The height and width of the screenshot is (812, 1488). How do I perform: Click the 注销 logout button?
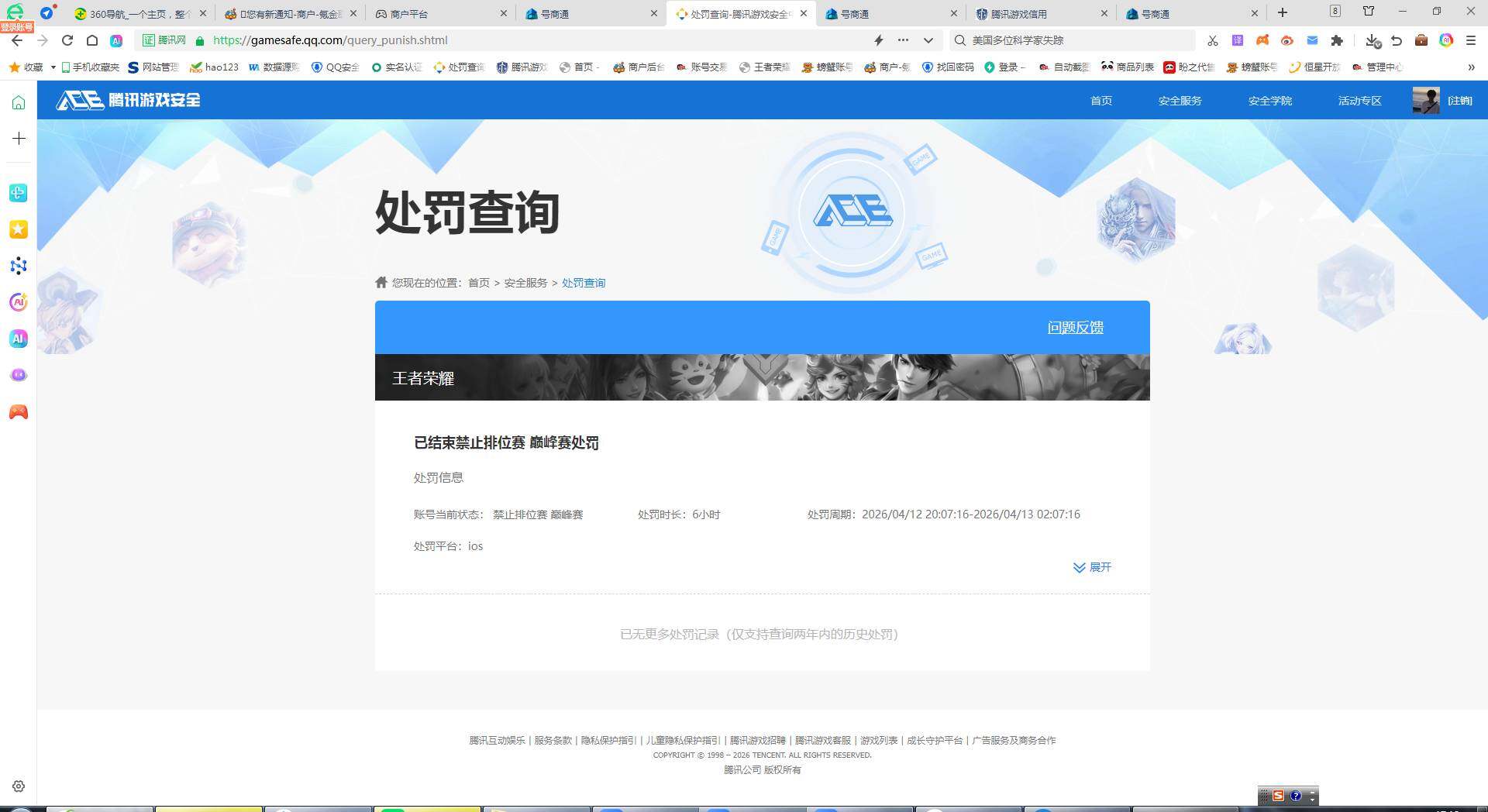[1460, 101]
